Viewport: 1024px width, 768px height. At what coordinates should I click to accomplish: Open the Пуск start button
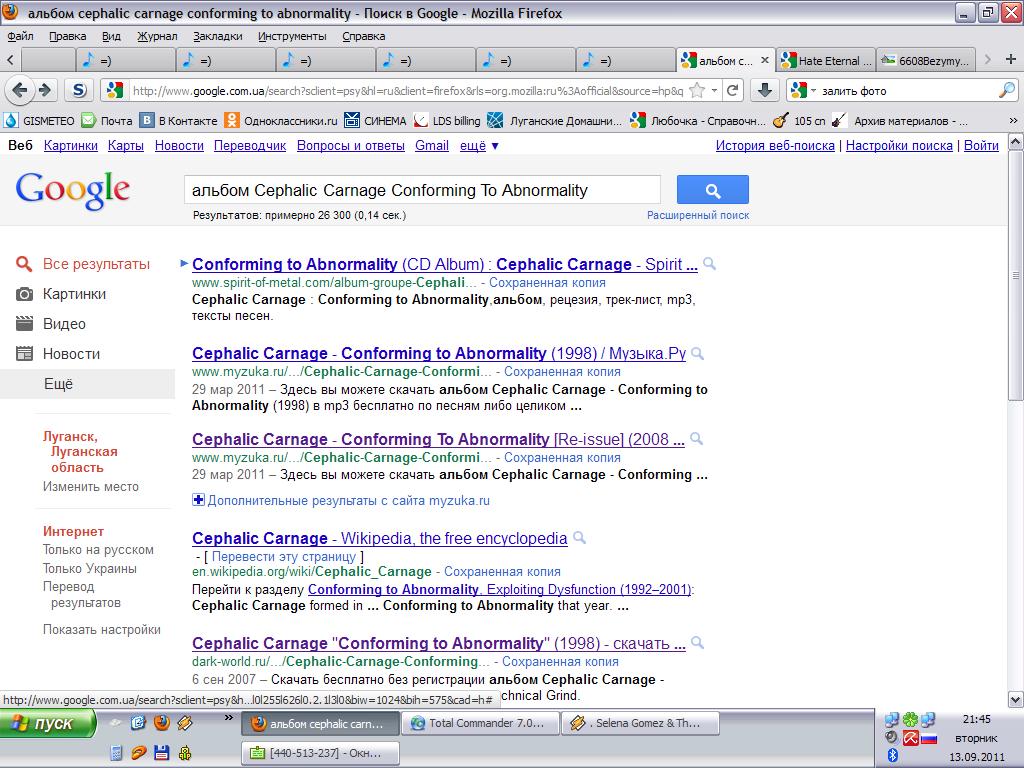[x=47, y=723]
